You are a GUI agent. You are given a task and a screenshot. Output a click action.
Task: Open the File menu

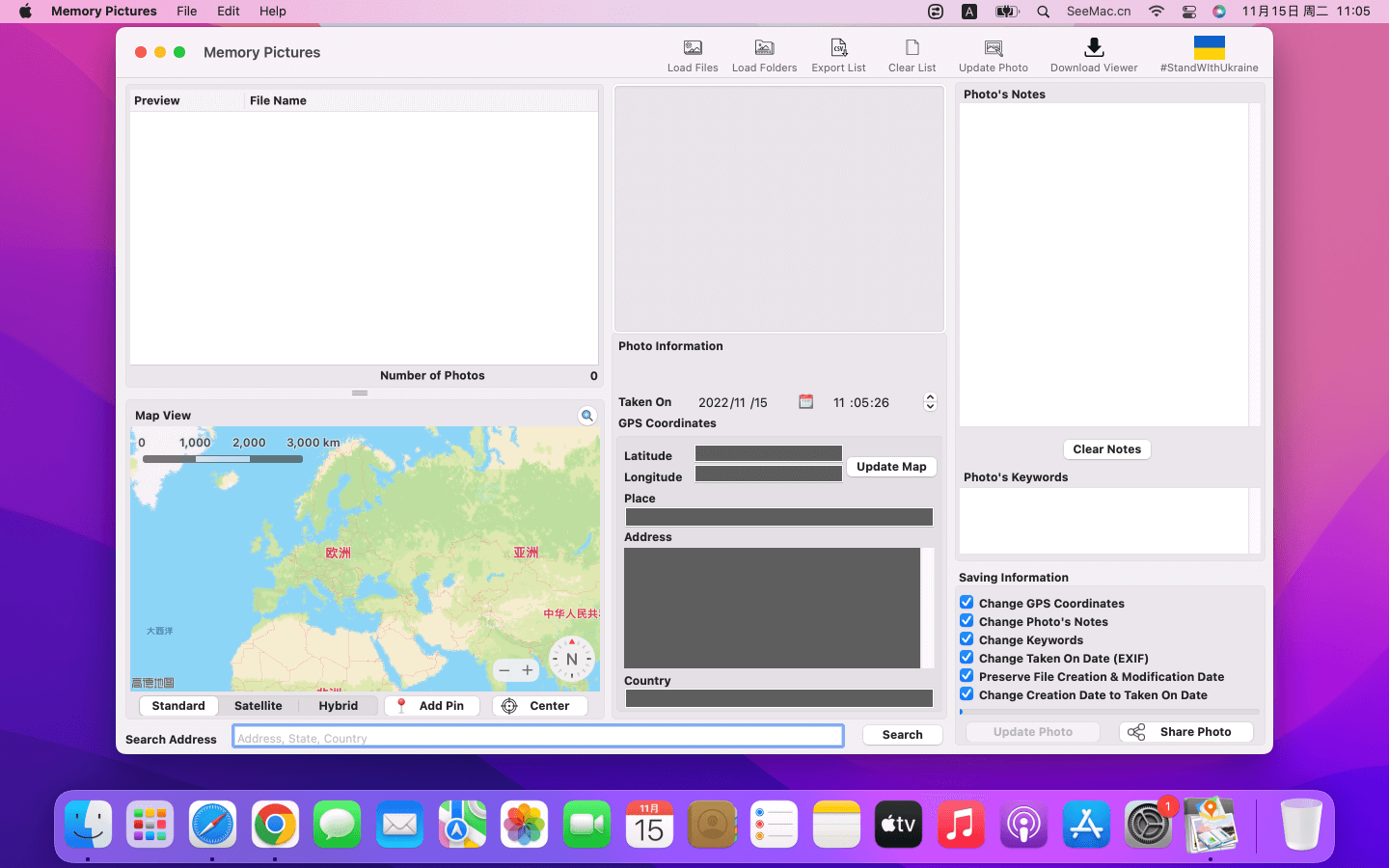(187, 12)
